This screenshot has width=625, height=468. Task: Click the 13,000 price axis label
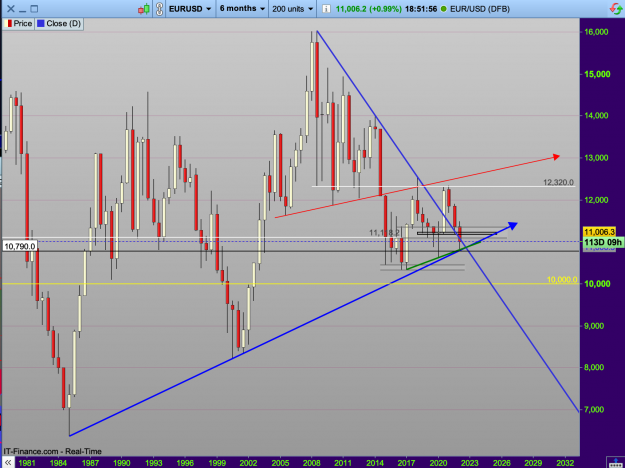tap(597, 158)
